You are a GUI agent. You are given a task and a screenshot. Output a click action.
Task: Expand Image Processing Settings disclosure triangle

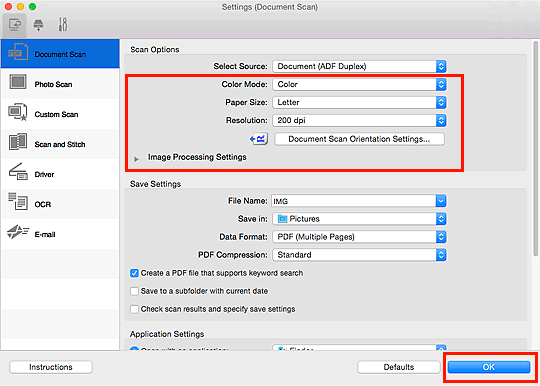[x=136, y=159]
